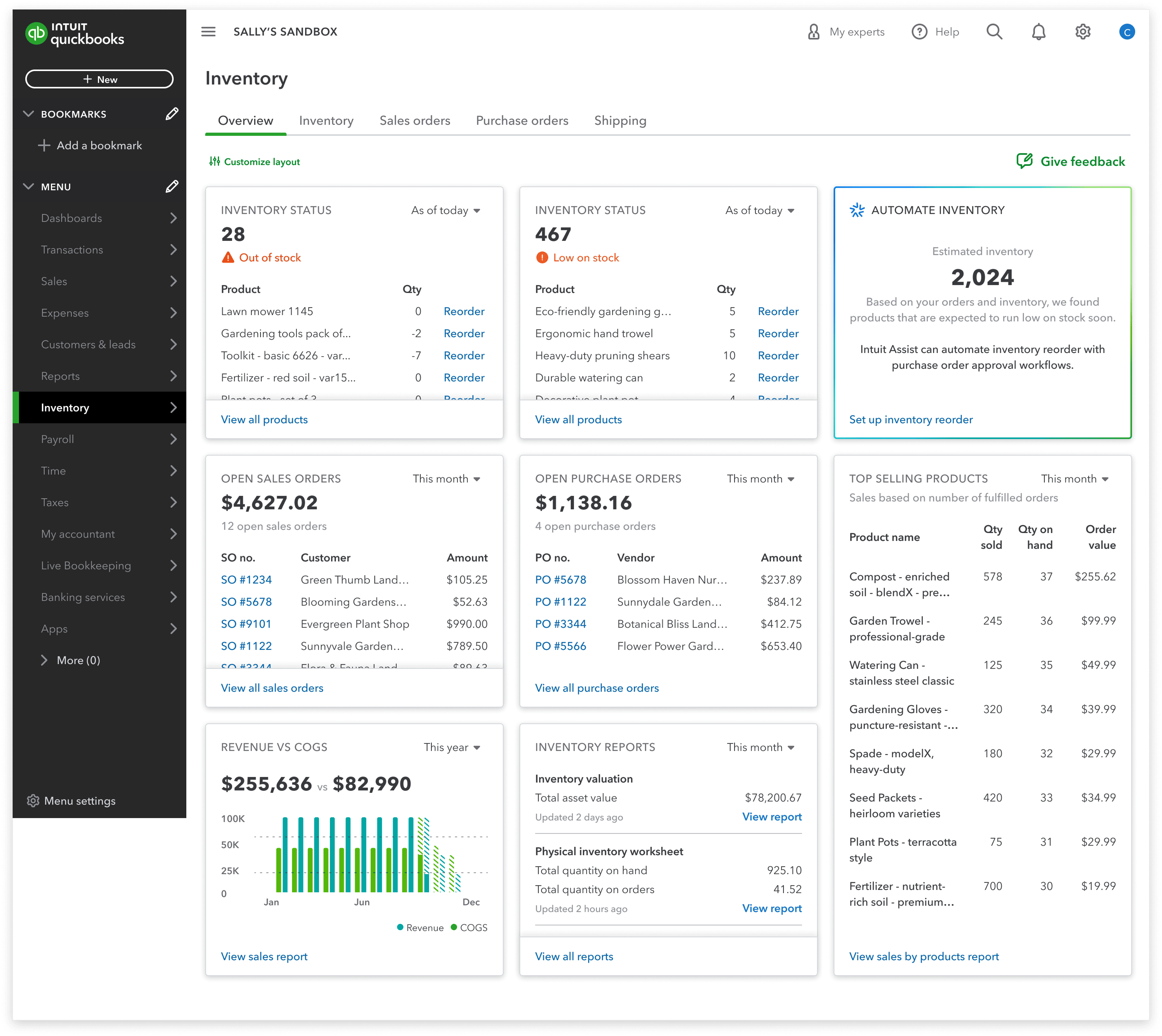This screenshot has width=1162, height=1036.
Task: Open sales order SO #9101
Action: pyautogui.click(x=246, y=624)
